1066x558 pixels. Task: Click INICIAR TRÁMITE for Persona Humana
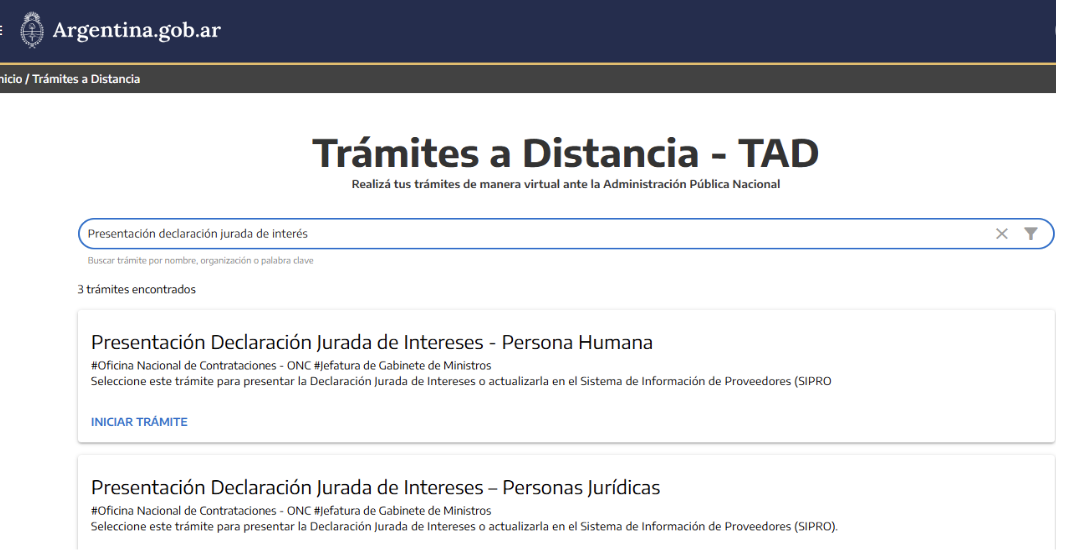(139, 422)
